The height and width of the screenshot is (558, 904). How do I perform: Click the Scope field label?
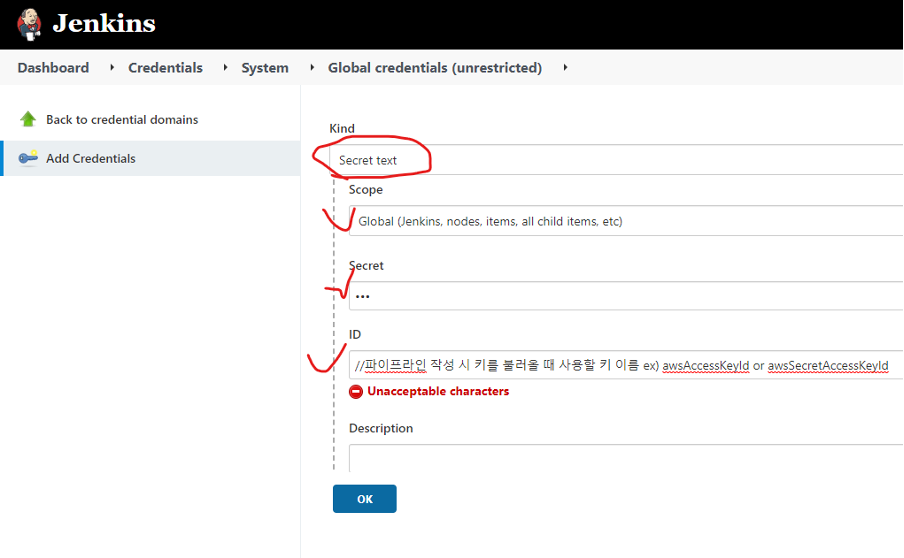tap(366, 190)
